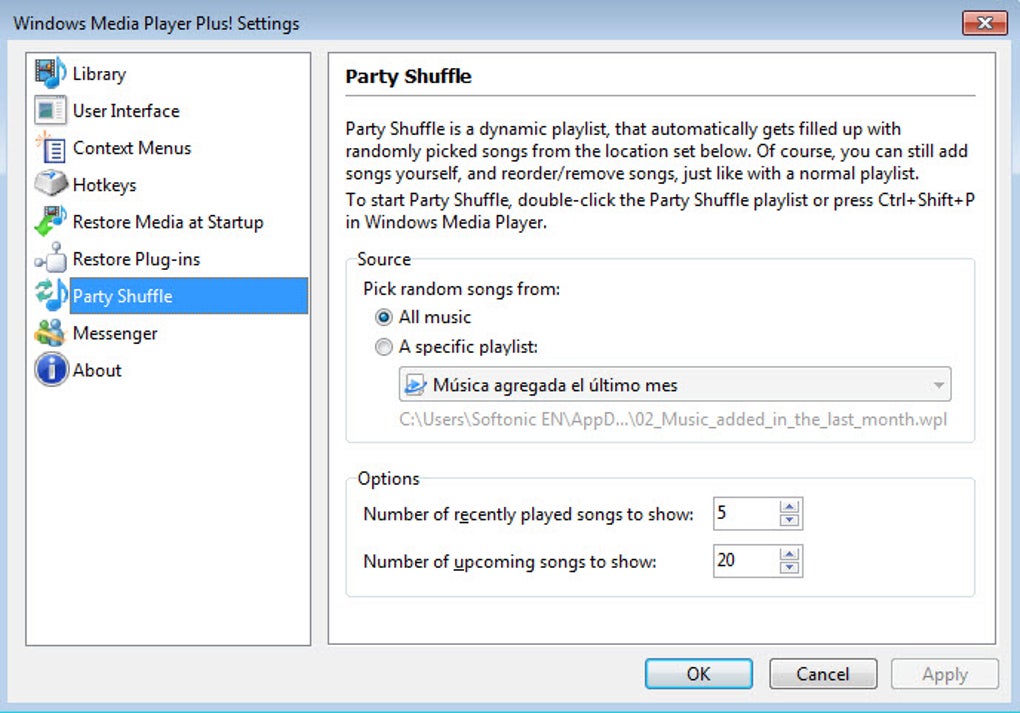Open the Library settings page
1020x713 pixels.
coord(100,74)
